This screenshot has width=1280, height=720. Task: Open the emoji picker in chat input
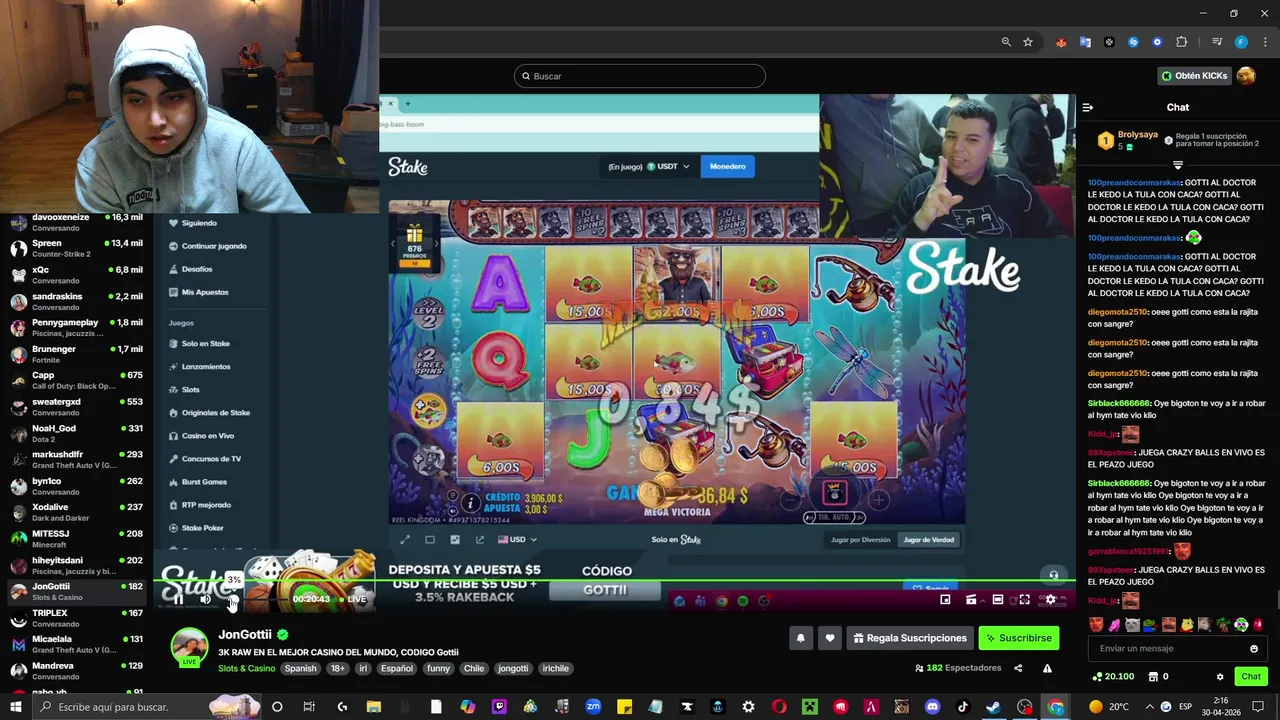[1254, 648]
